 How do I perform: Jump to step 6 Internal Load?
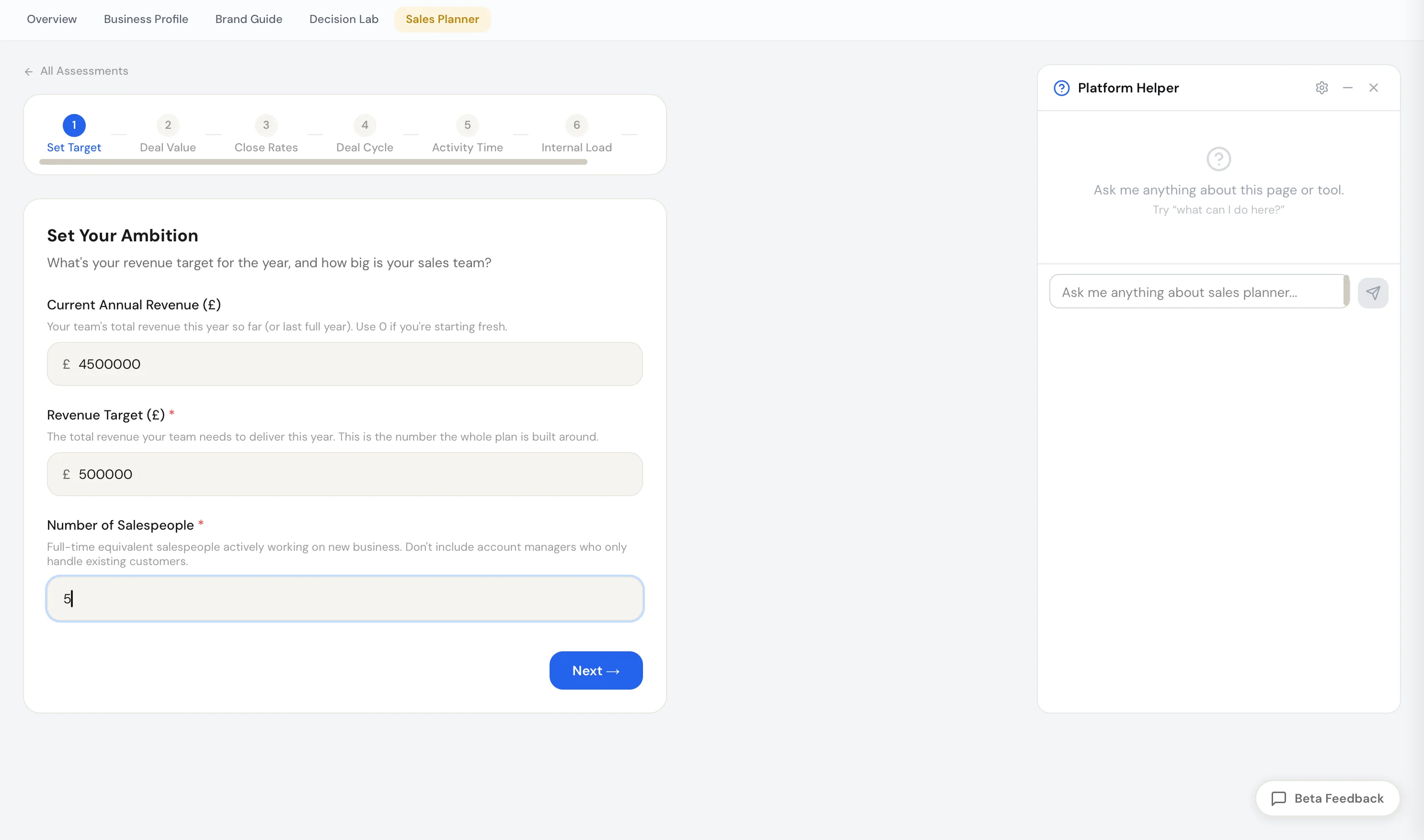[576, 125]
